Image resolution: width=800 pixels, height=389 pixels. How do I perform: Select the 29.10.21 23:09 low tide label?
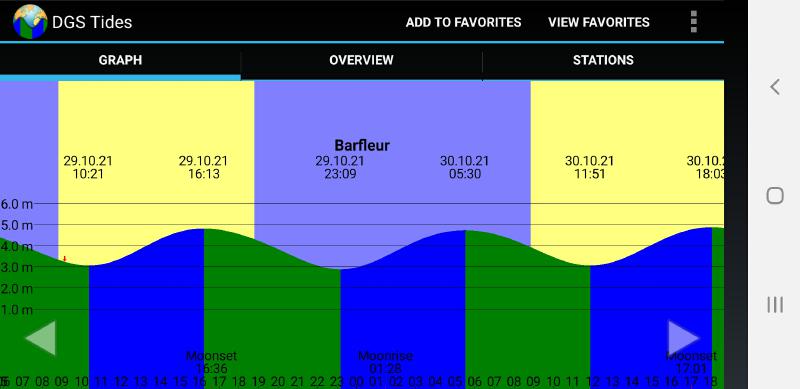click(340, 167)
